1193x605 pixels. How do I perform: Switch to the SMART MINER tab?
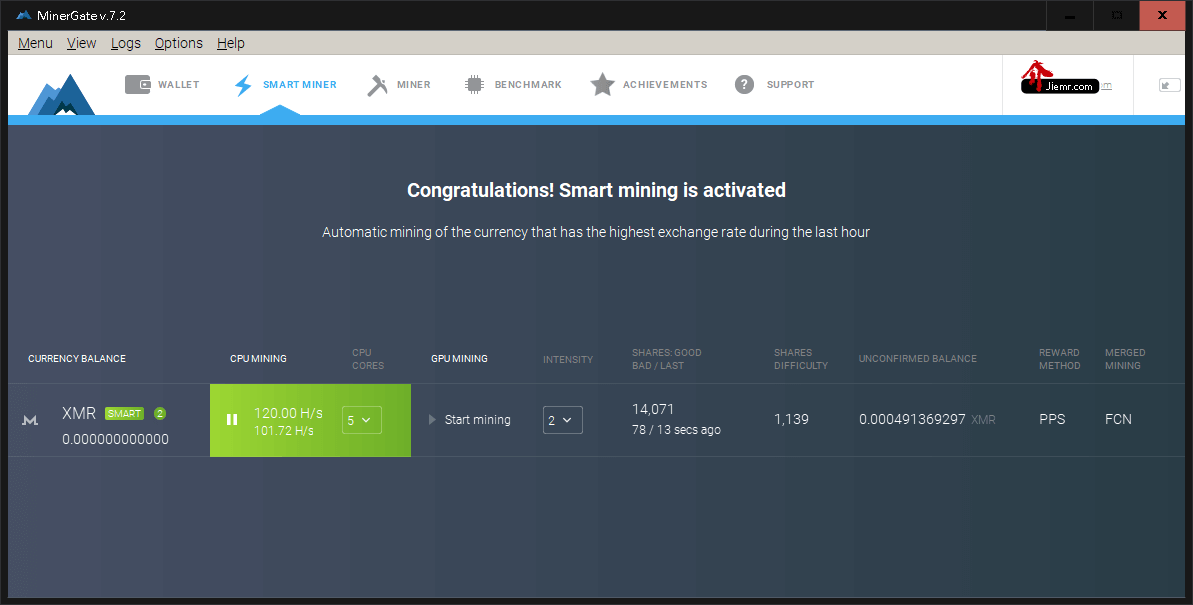300,84
